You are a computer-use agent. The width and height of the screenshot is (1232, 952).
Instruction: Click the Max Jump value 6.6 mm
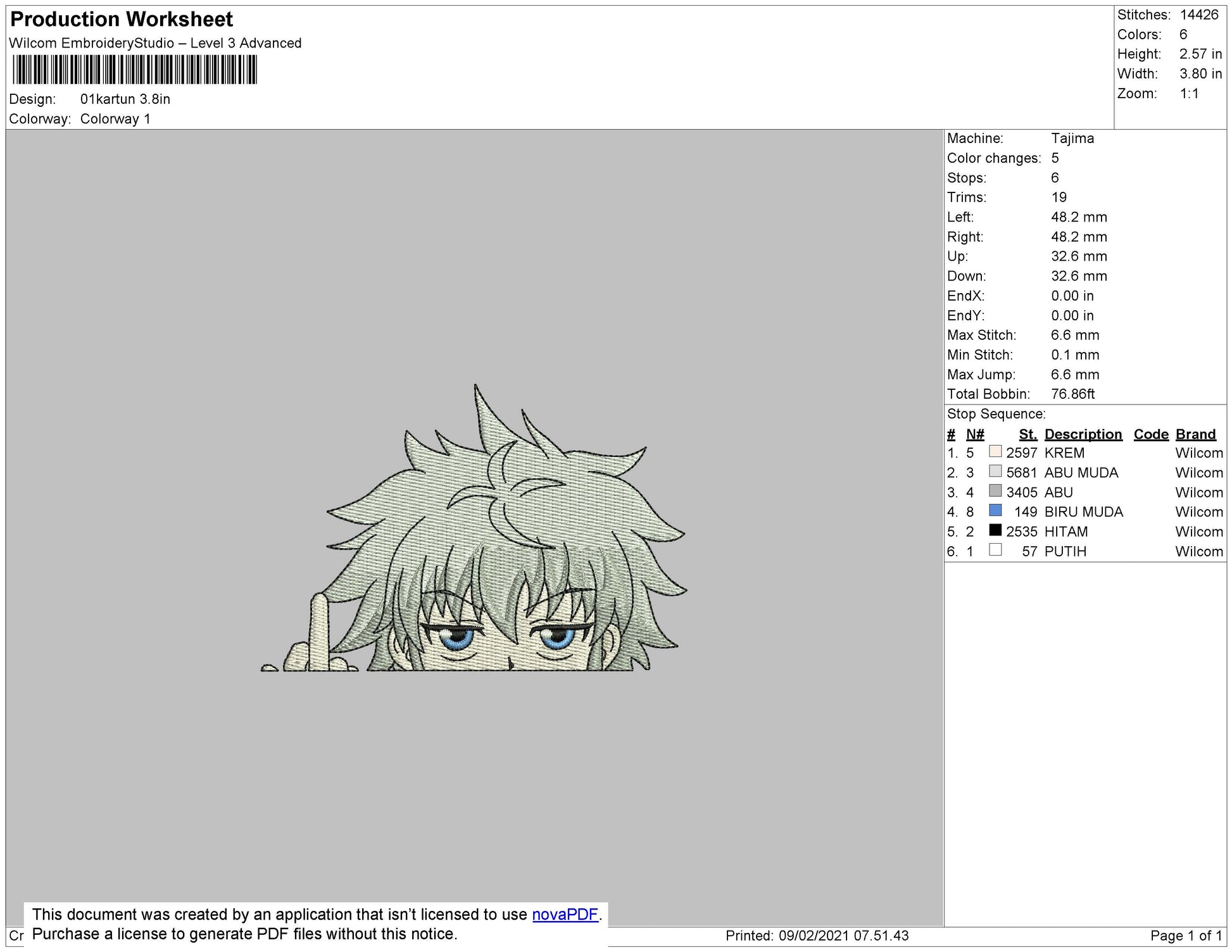tap(1075, 374)
